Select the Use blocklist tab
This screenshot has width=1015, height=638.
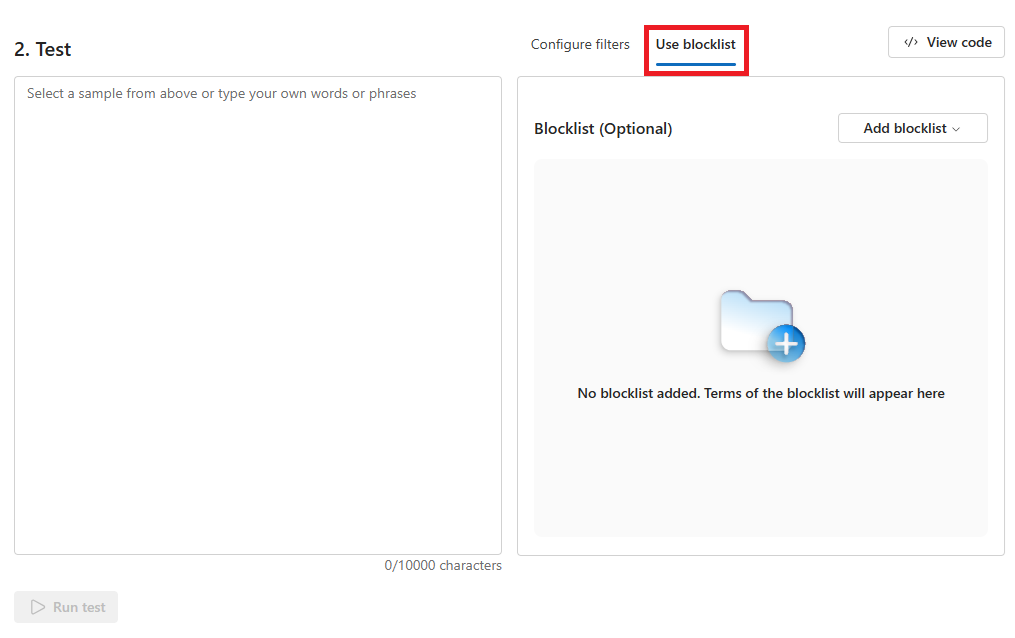tap(696, 45)
